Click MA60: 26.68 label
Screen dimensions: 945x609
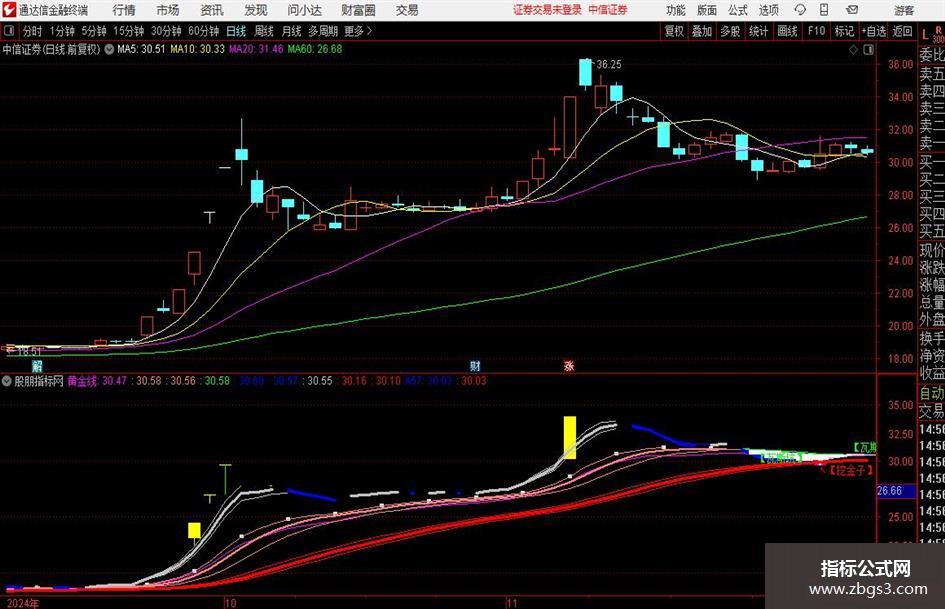coord(315,49)
